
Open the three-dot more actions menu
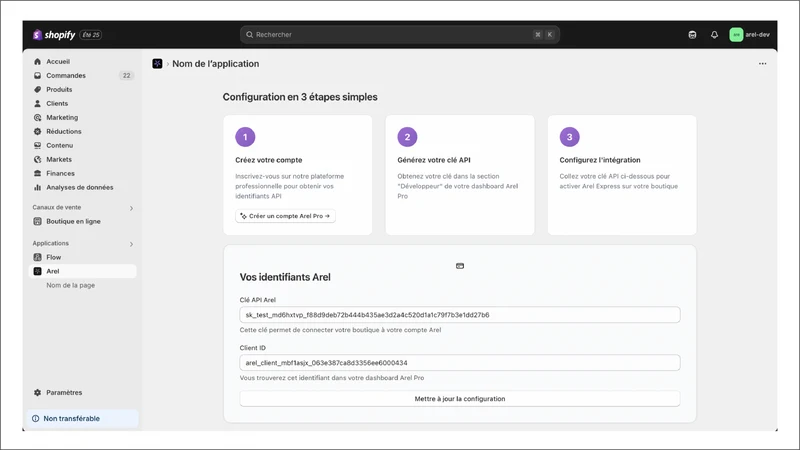762,64
